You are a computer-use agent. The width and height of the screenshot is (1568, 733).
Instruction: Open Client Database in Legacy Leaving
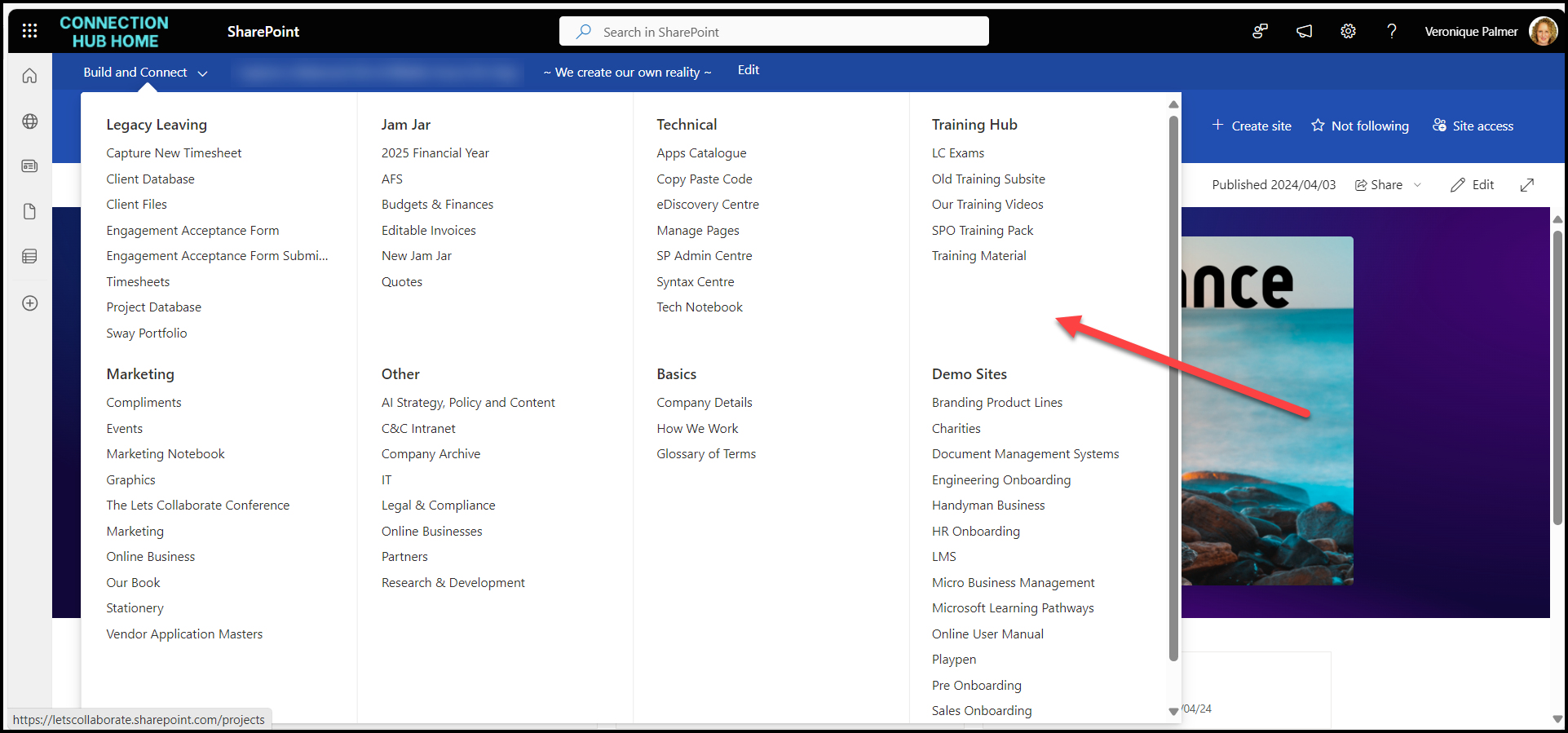tap(150, 179)
